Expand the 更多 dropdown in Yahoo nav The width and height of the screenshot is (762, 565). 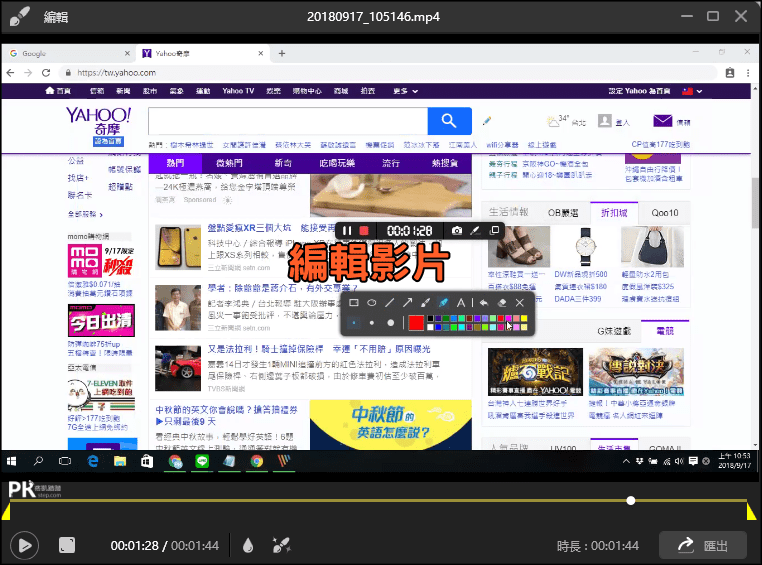tap(405, 91)
